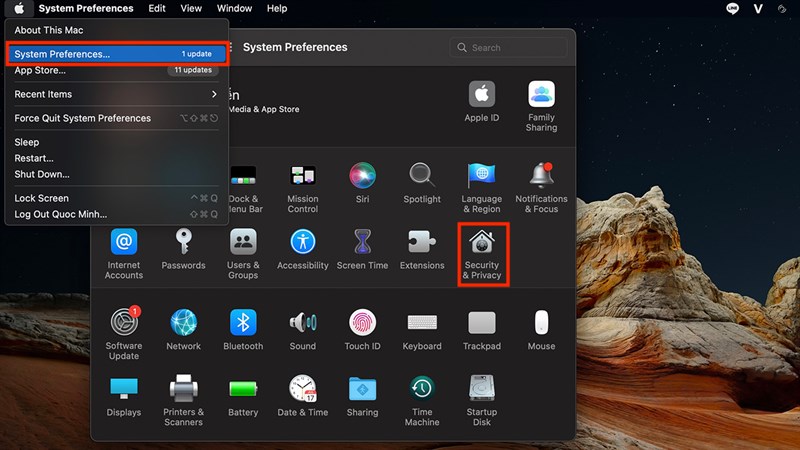This screenshot has width=800, height=450.
Task: Open Notifications & Focus pane
Action: [541, 188]
